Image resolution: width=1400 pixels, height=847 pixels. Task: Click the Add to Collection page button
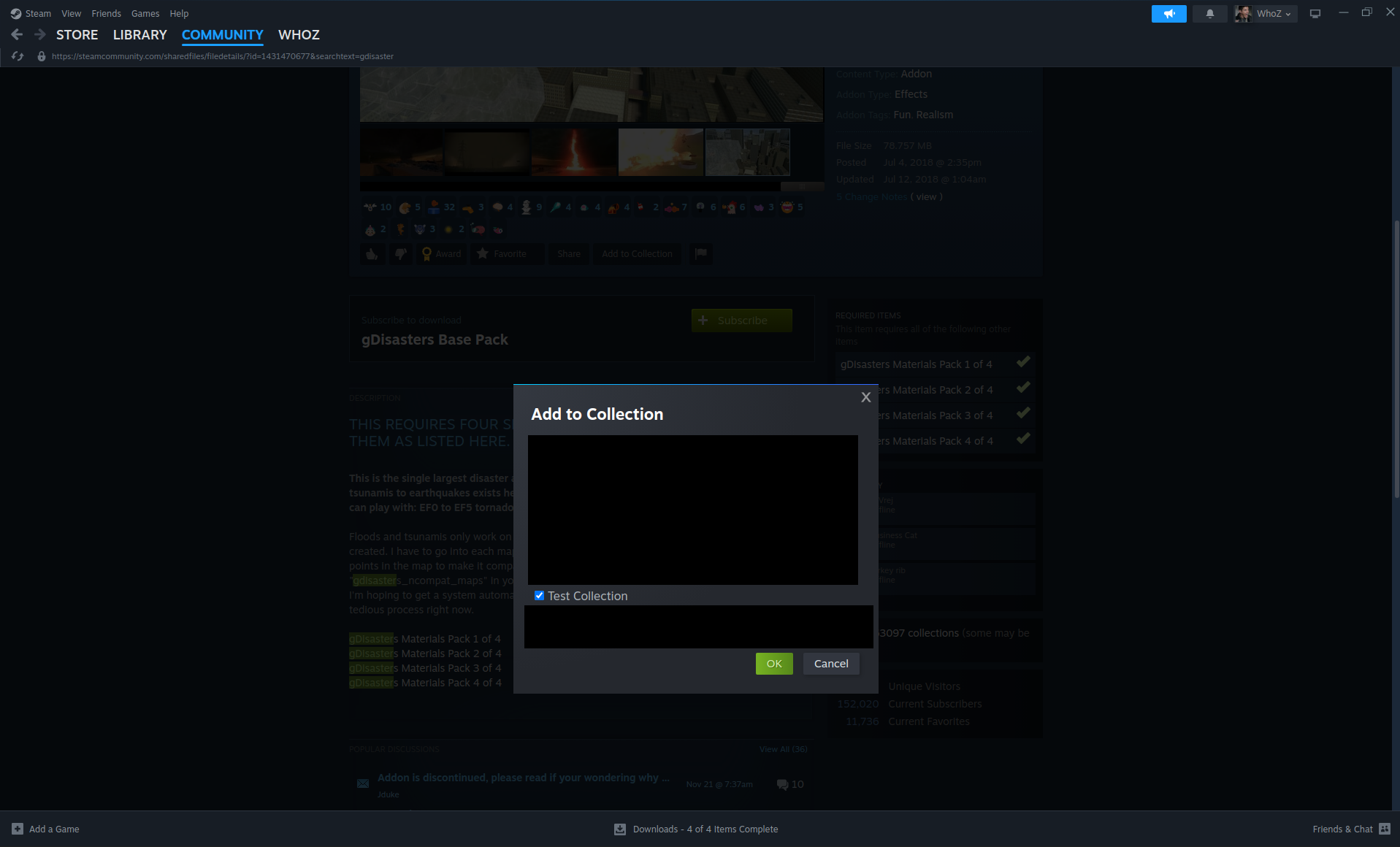tap(637, 253)
